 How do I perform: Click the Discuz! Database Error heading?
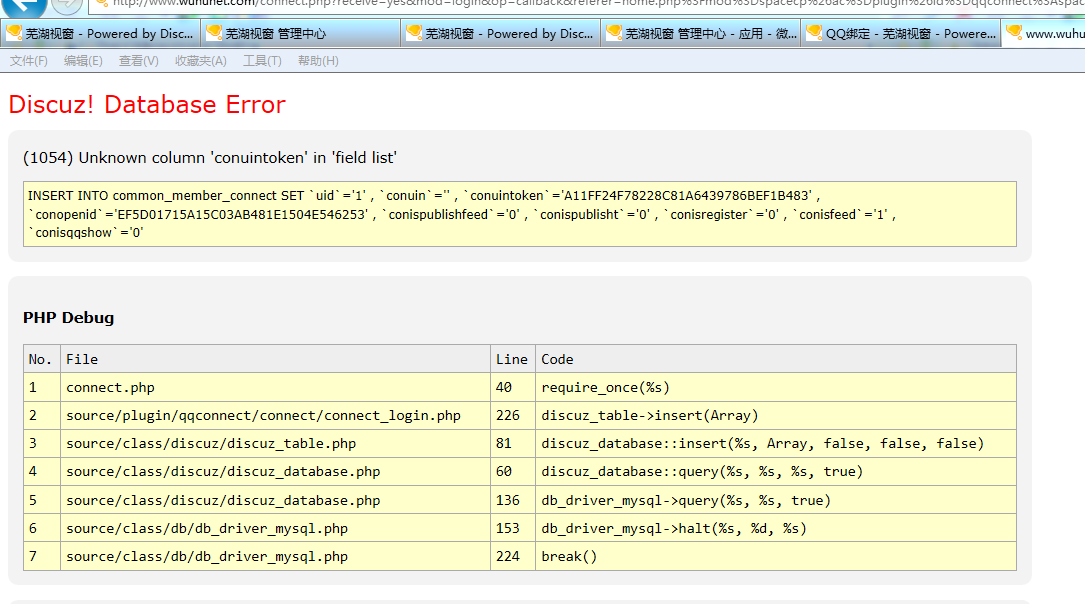147,105
